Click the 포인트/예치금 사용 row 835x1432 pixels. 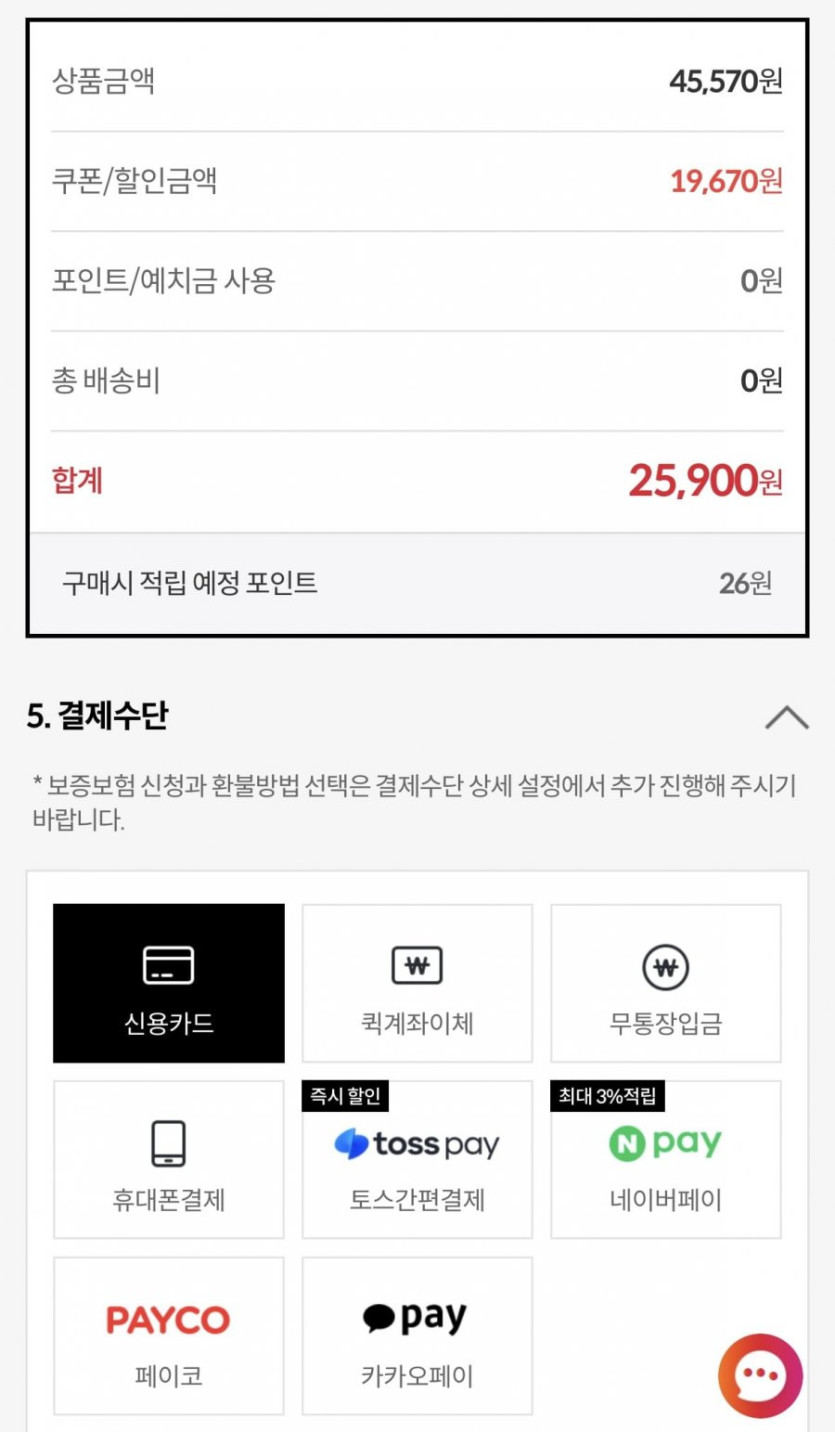pyautogui.click(x=417, y=281)
